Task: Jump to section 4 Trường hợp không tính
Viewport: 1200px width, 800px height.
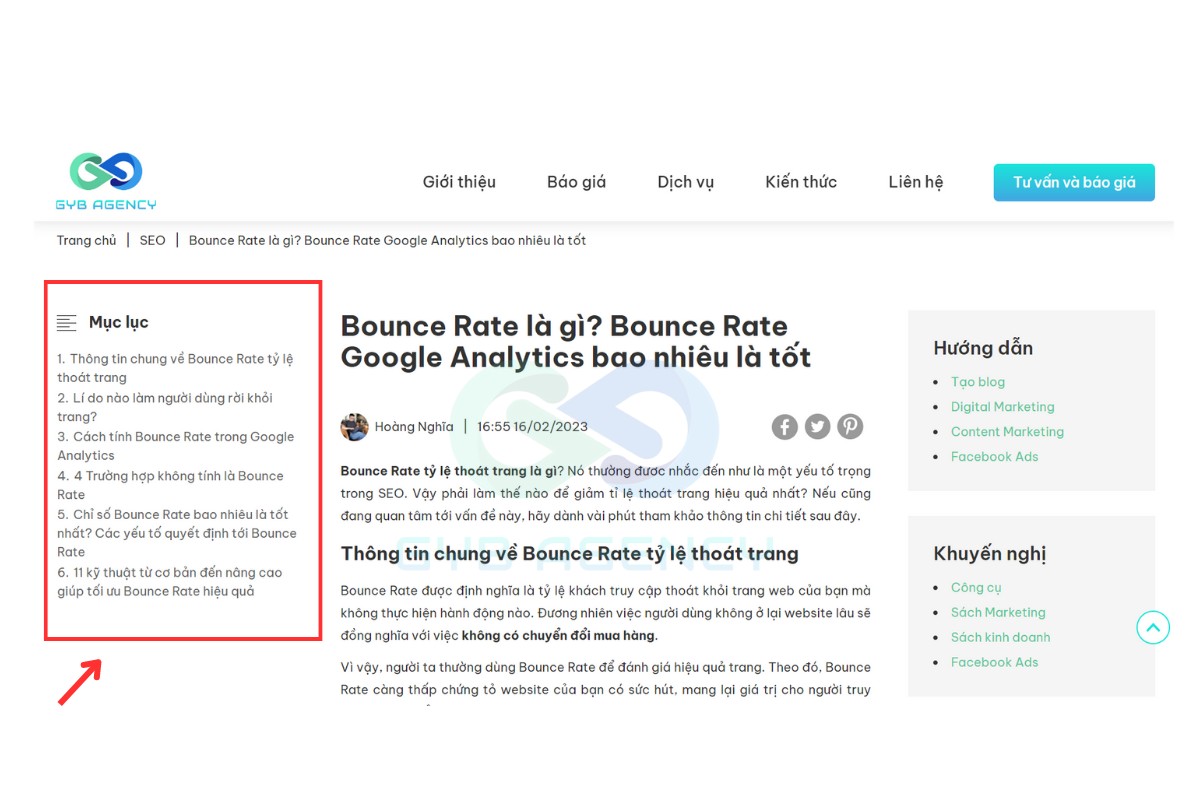Action: 170,485
